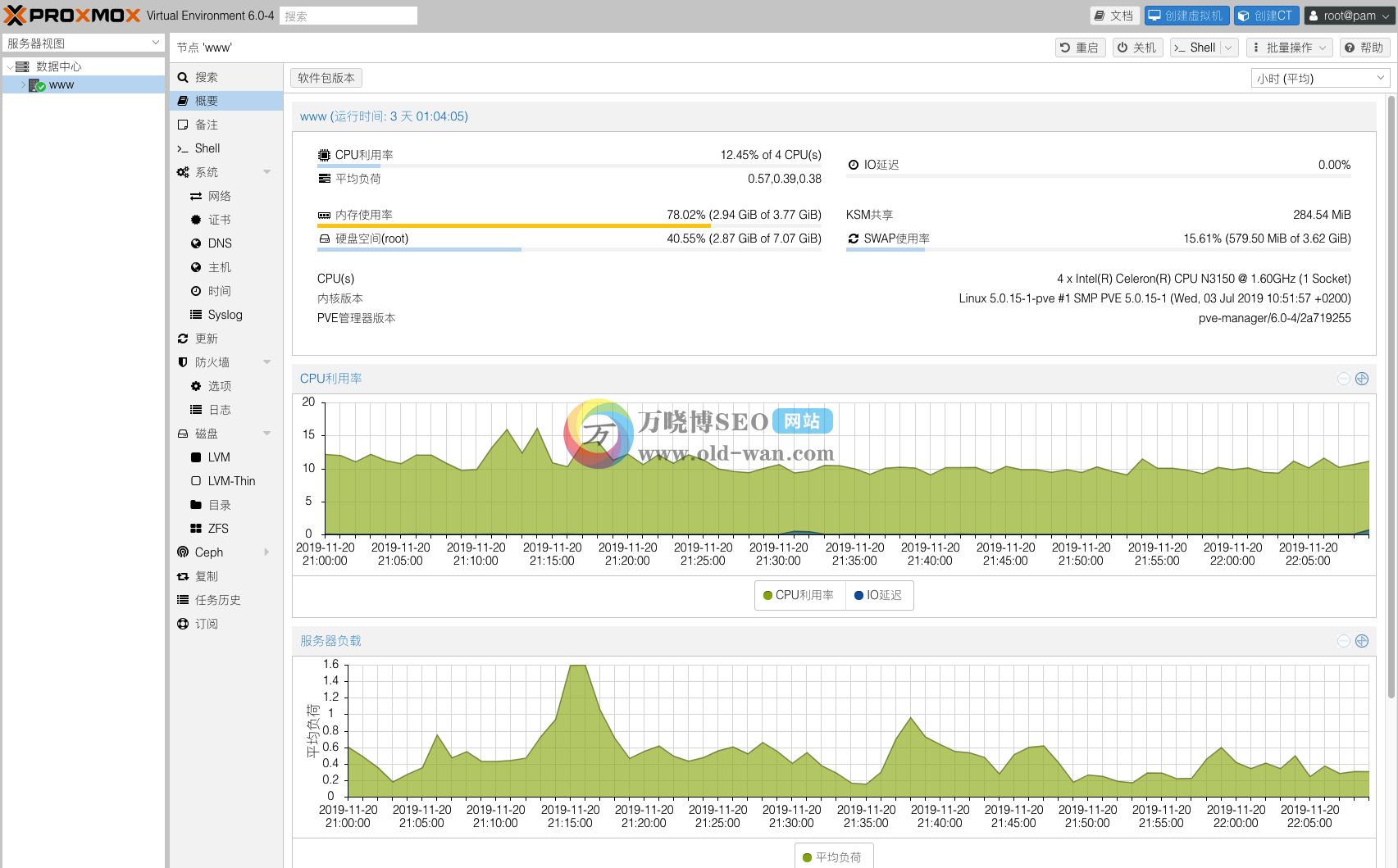Click the 服务器负载 chart plus icon
Viewport: 1398px width, 868px height.
(1362, 641)
